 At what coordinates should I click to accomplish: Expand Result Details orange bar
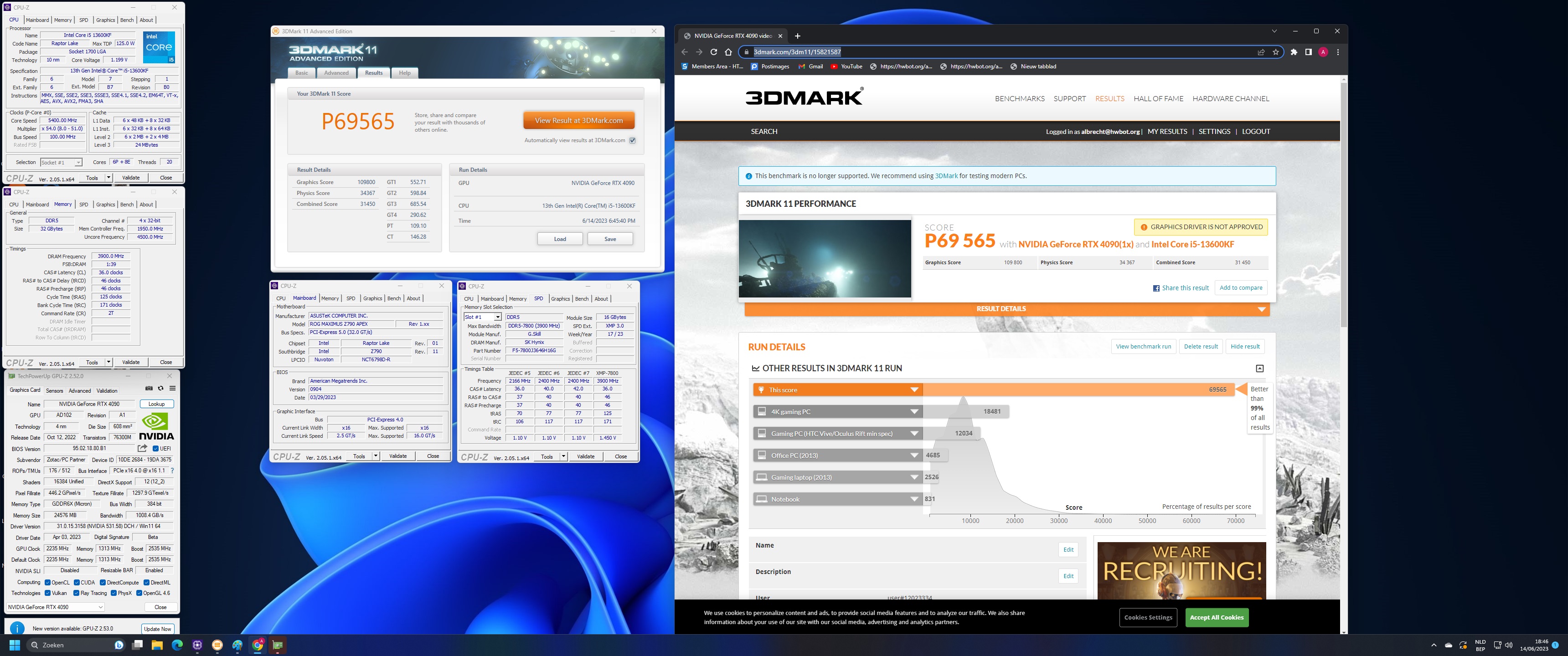tap(1007, 309)
